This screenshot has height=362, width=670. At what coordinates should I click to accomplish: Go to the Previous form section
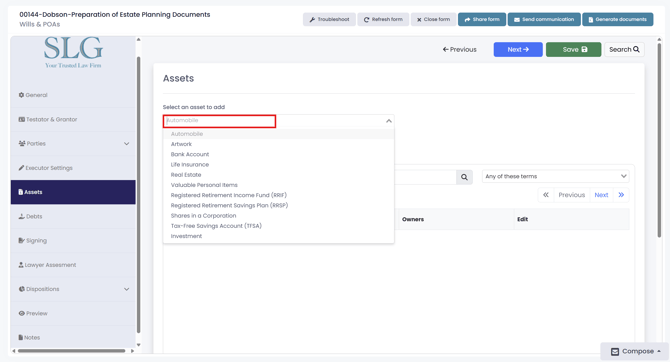pos(459,50)
